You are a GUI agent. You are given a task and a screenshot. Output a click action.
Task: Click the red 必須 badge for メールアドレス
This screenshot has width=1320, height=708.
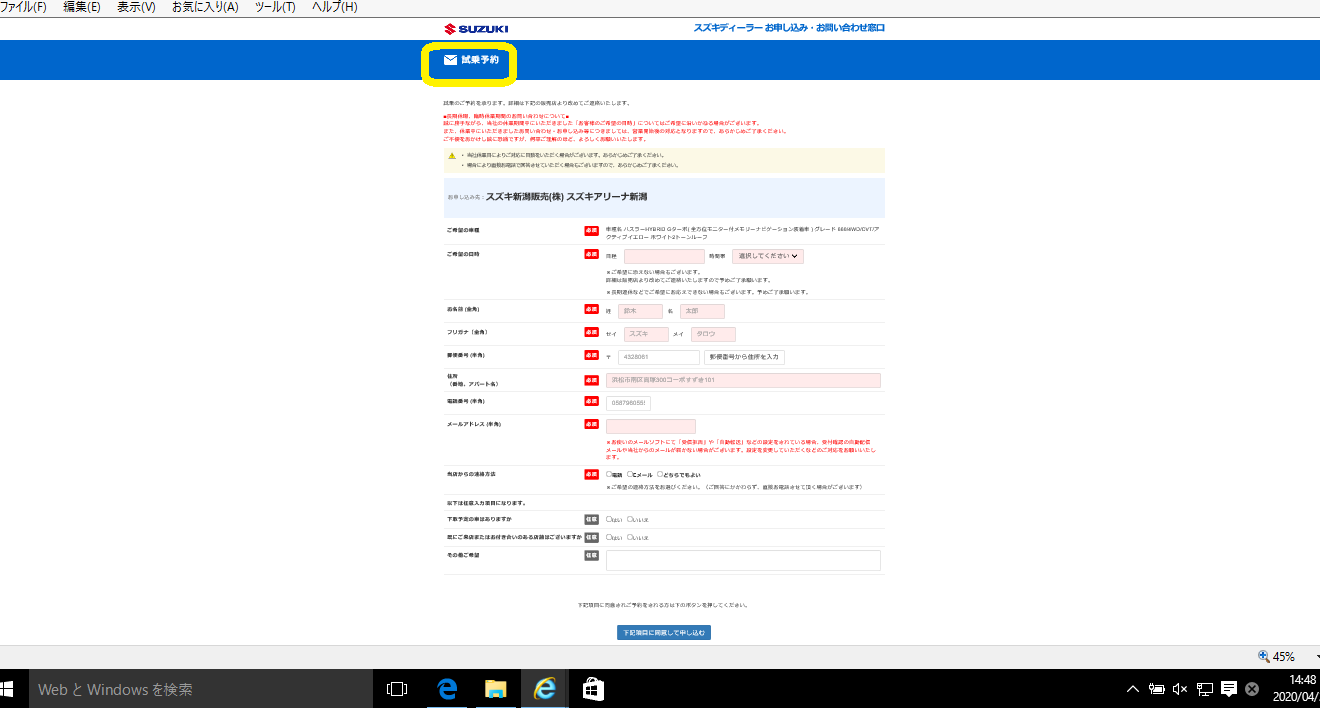(591, 424)
